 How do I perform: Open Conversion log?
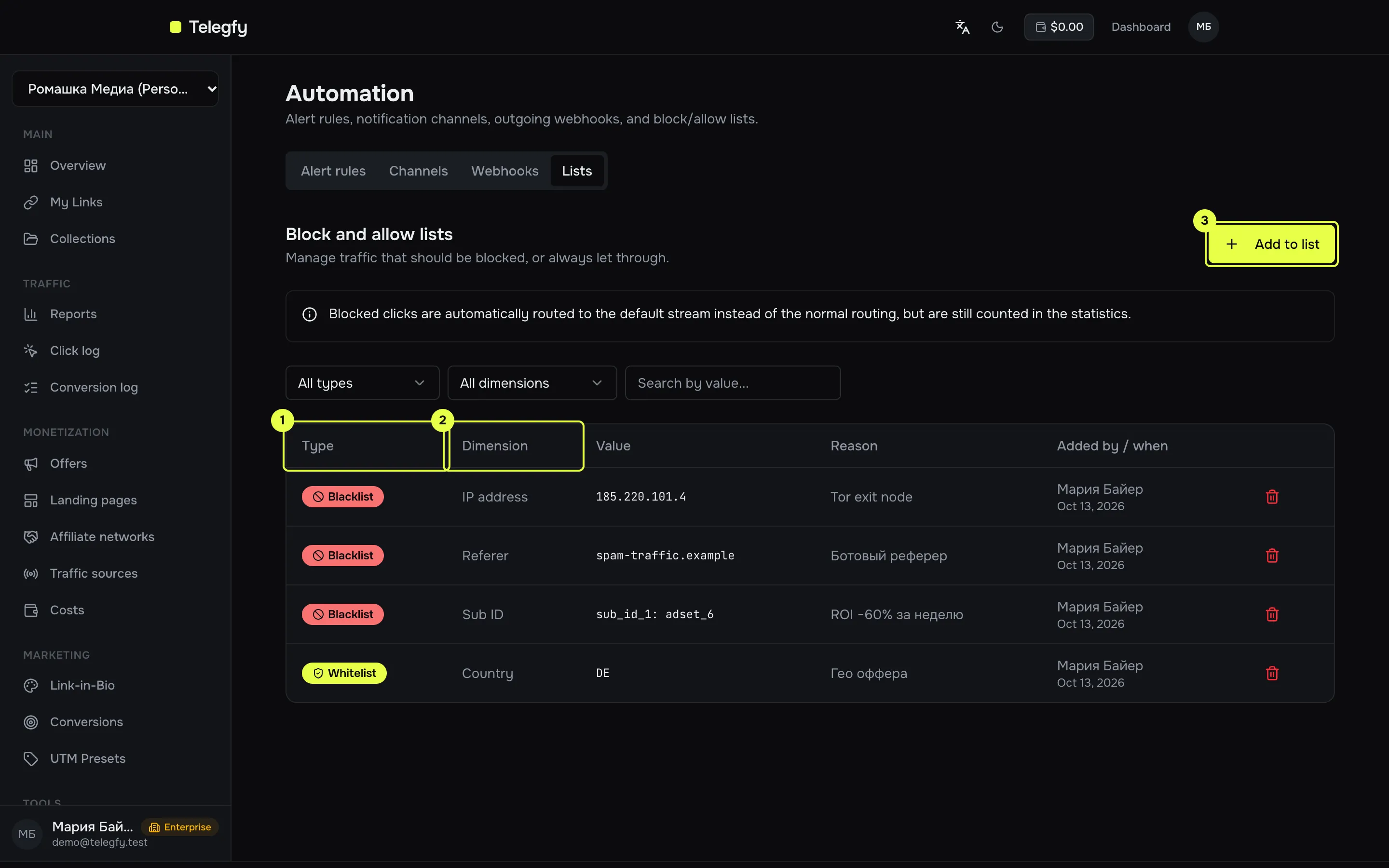click(x=115, y=388)
